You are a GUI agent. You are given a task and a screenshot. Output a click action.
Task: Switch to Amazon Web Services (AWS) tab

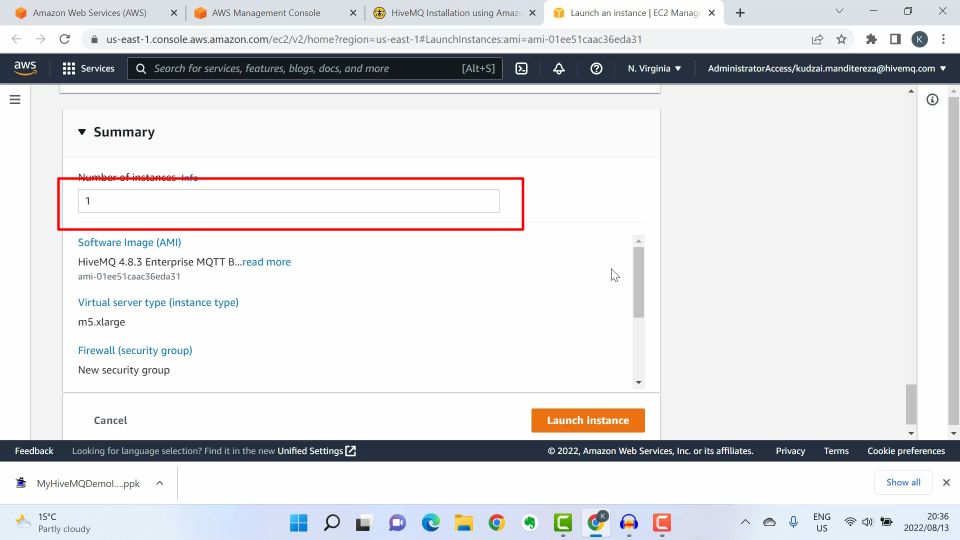point(89,13)
